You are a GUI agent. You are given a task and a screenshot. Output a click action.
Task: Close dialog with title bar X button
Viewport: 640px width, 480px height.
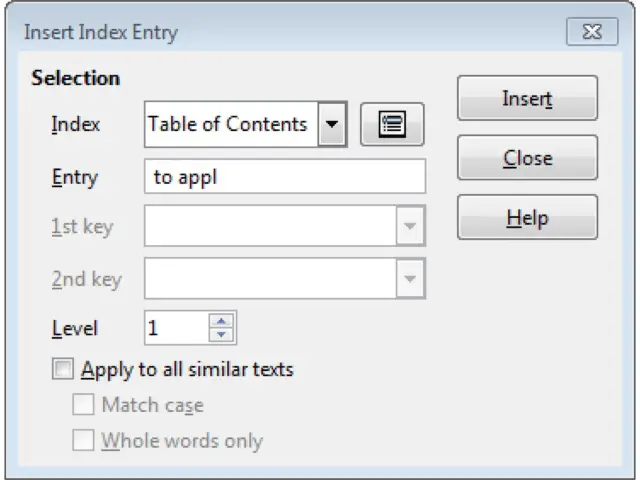point(592,32)
